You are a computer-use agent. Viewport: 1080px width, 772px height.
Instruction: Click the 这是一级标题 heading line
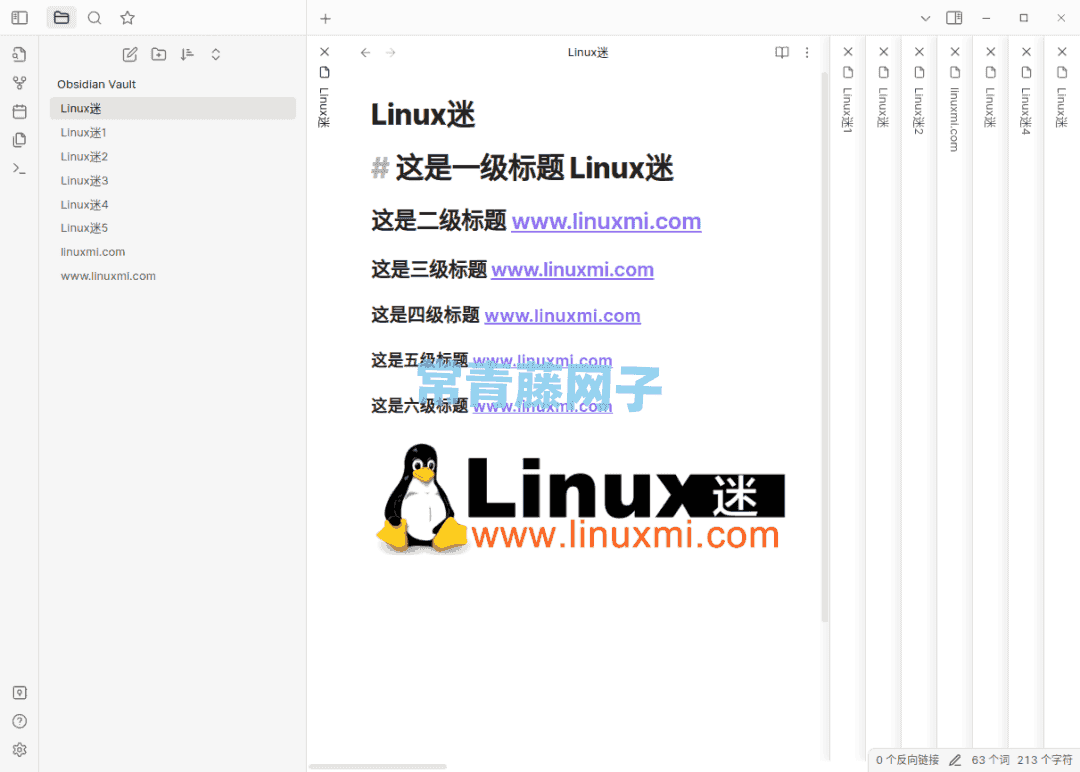[523, 169]
